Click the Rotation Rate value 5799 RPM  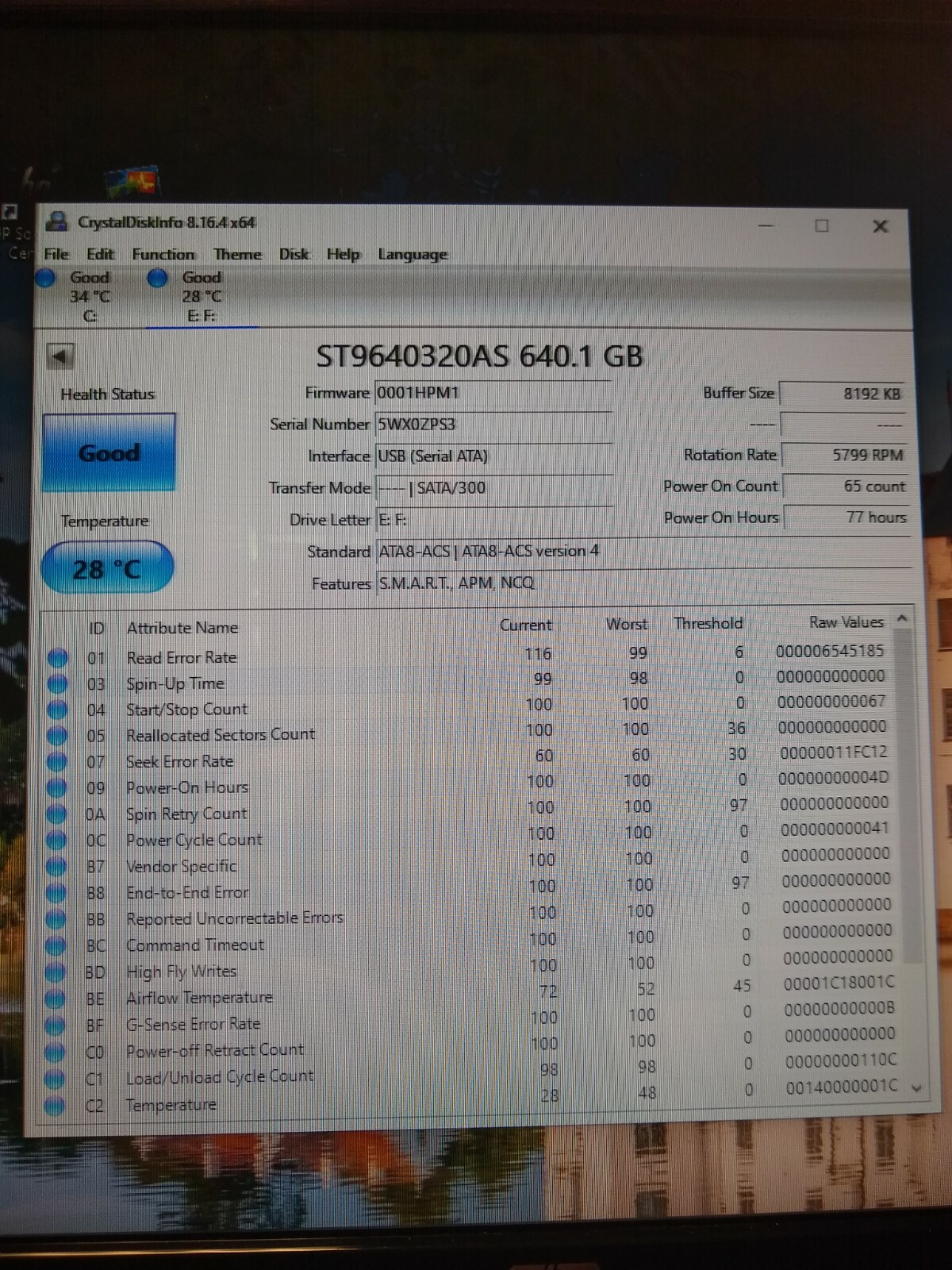(x=844, y=455)
